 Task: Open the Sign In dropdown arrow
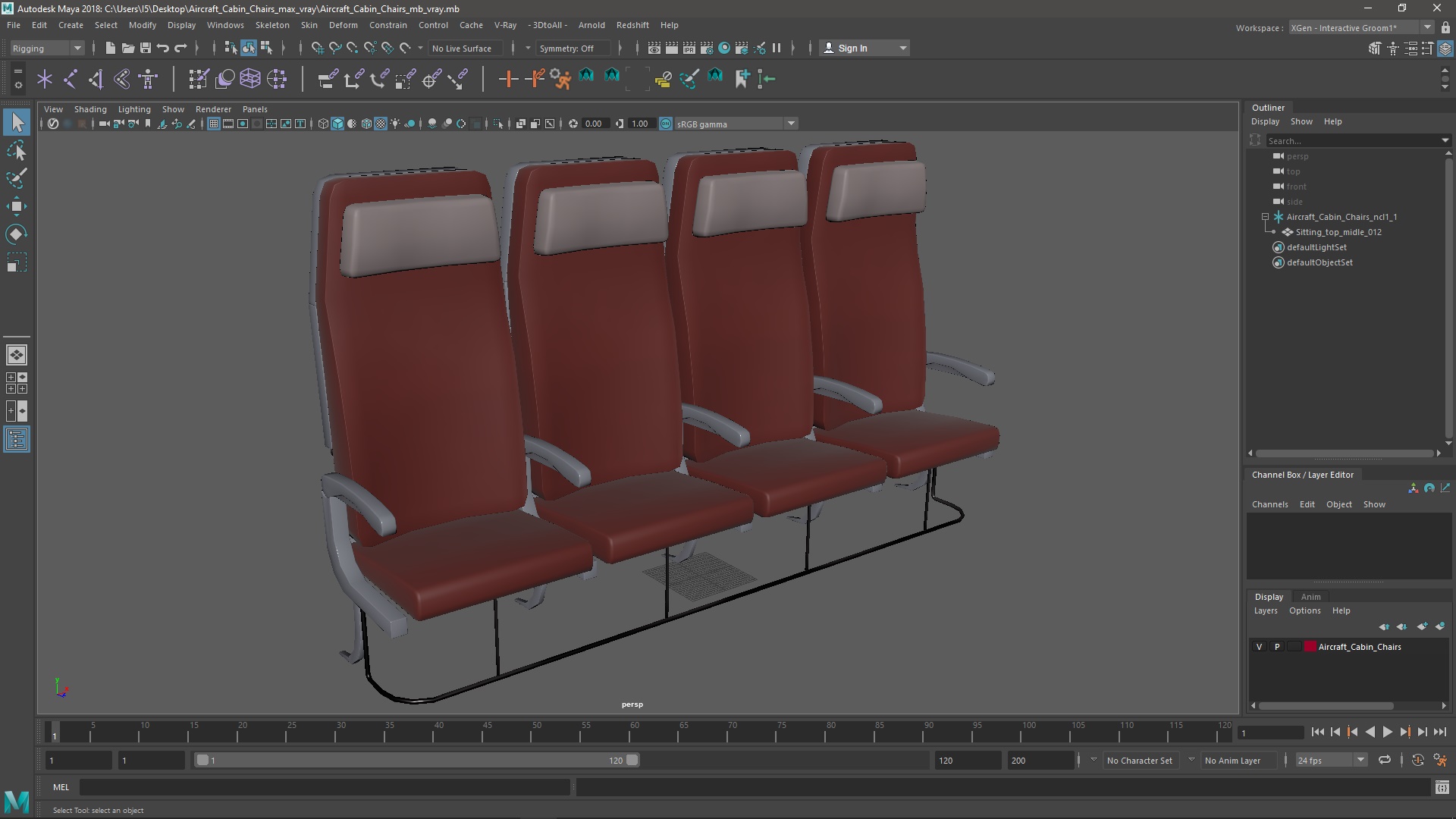tap(902, 49)
